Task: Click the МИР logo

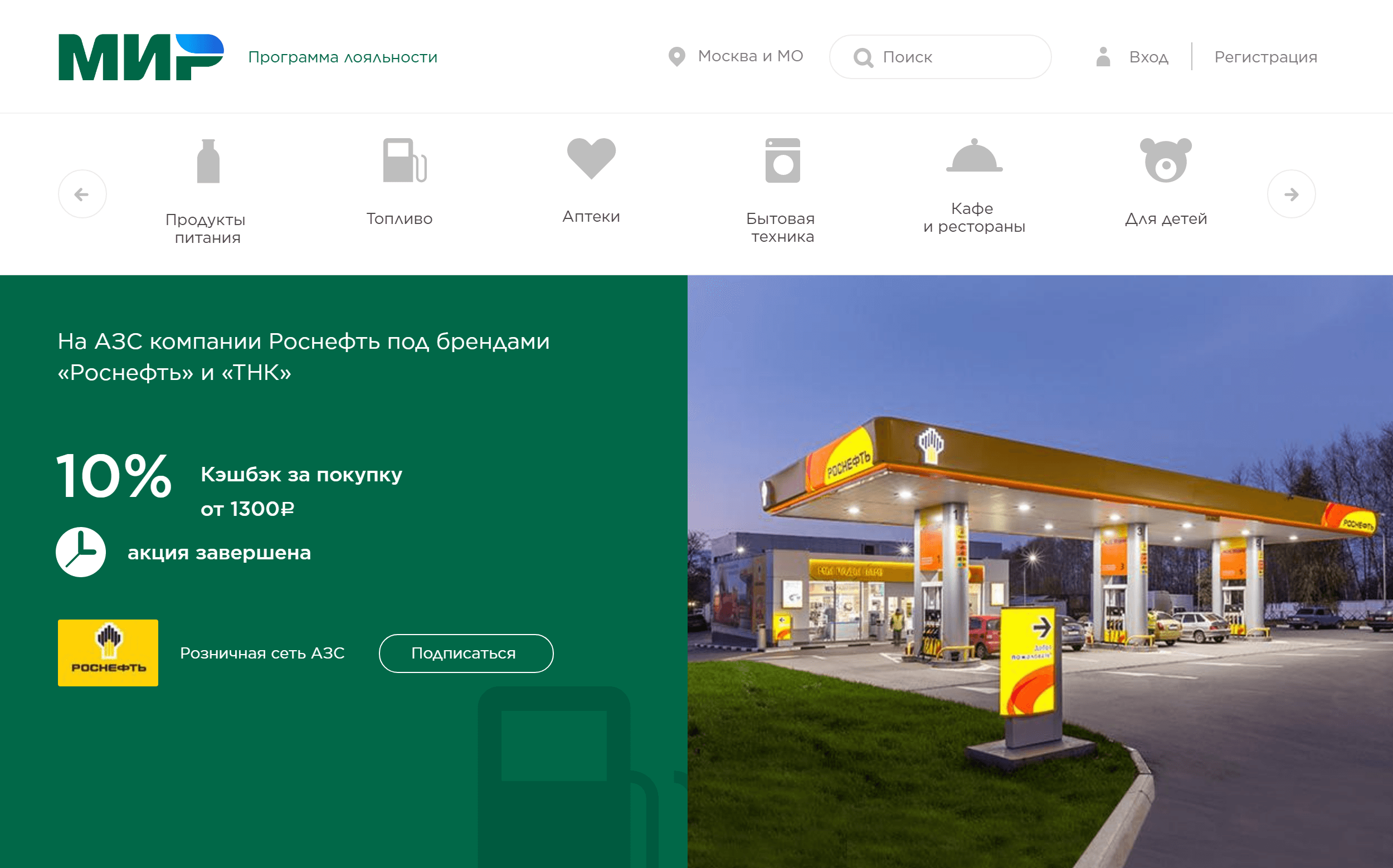Action: click(x=140, y=57)
